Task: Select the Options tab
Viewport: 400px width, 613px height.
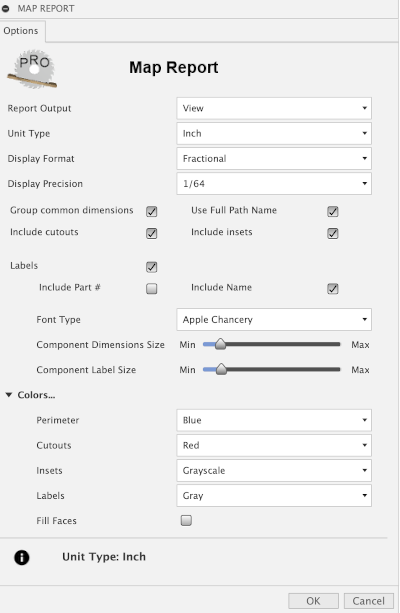Action: tap(21, 31)
